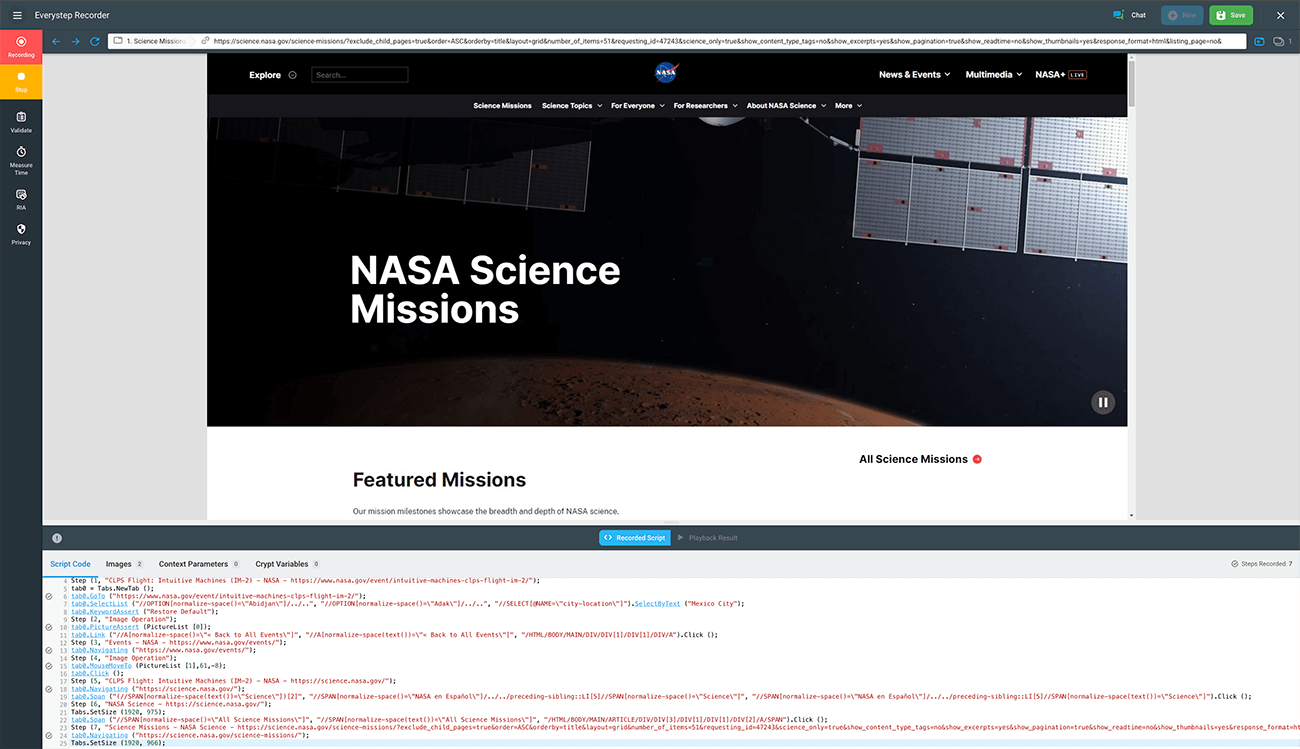Click the NASA website search field
Screen dimensions: 1300x749
tap(359, 75)
